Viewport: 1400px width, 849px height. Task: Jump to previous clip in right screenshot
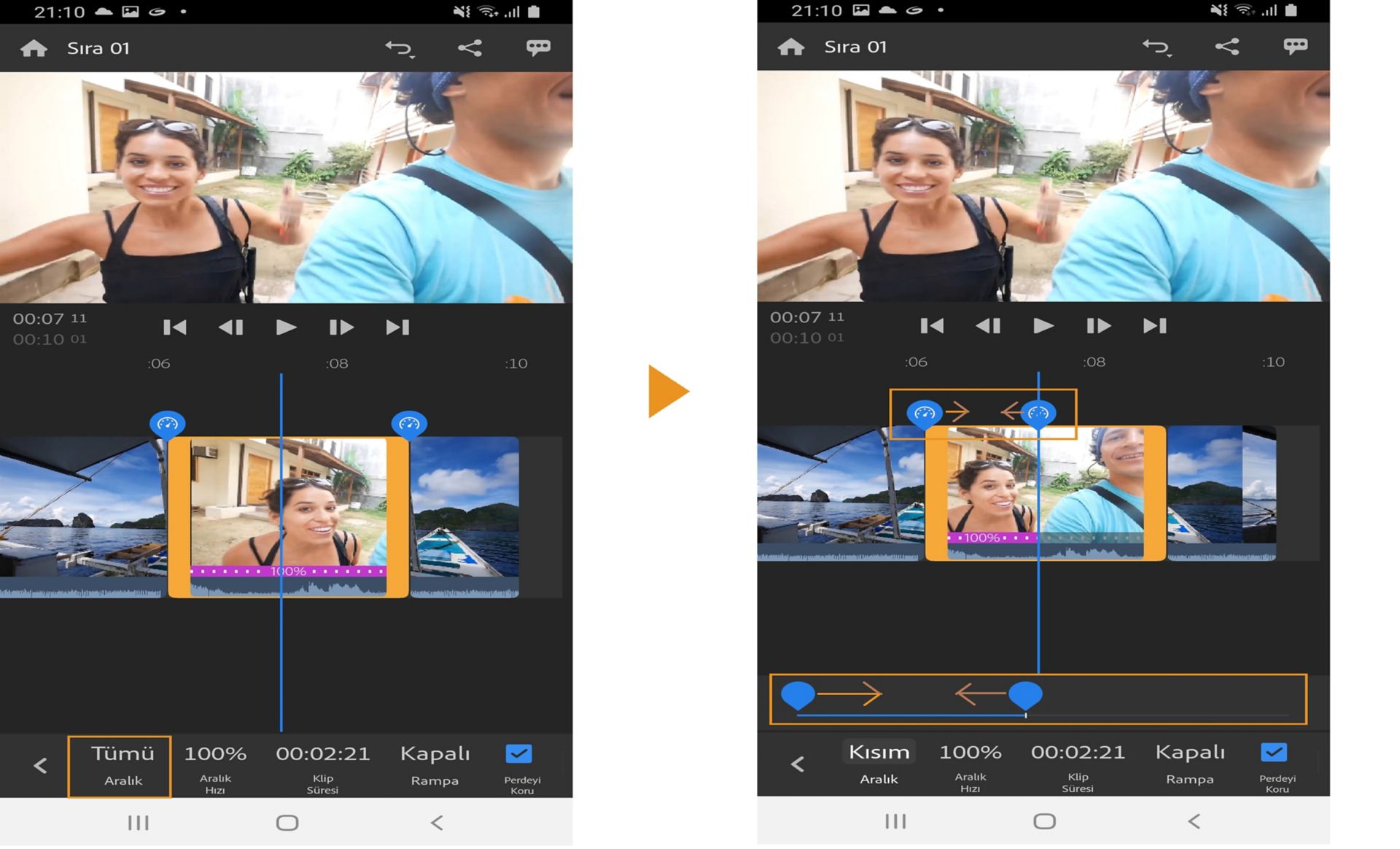(x=932, y=326)
